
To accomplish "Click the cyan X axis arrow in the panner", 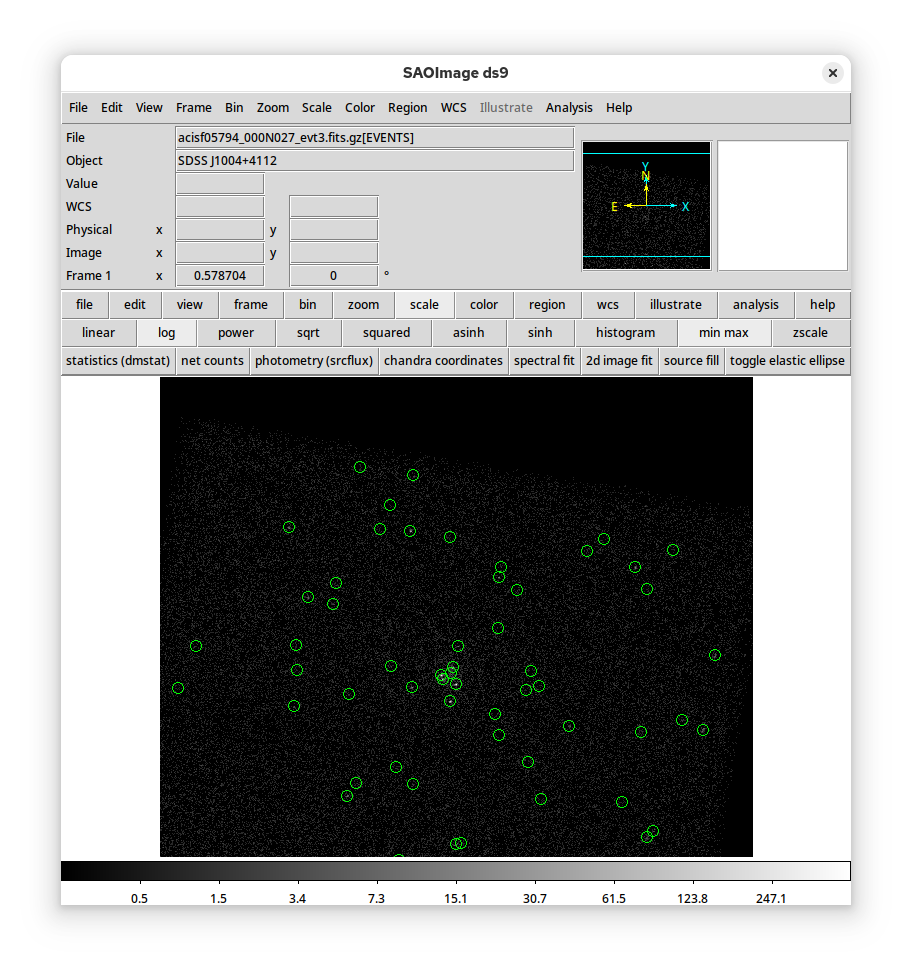I will point(666,206).
